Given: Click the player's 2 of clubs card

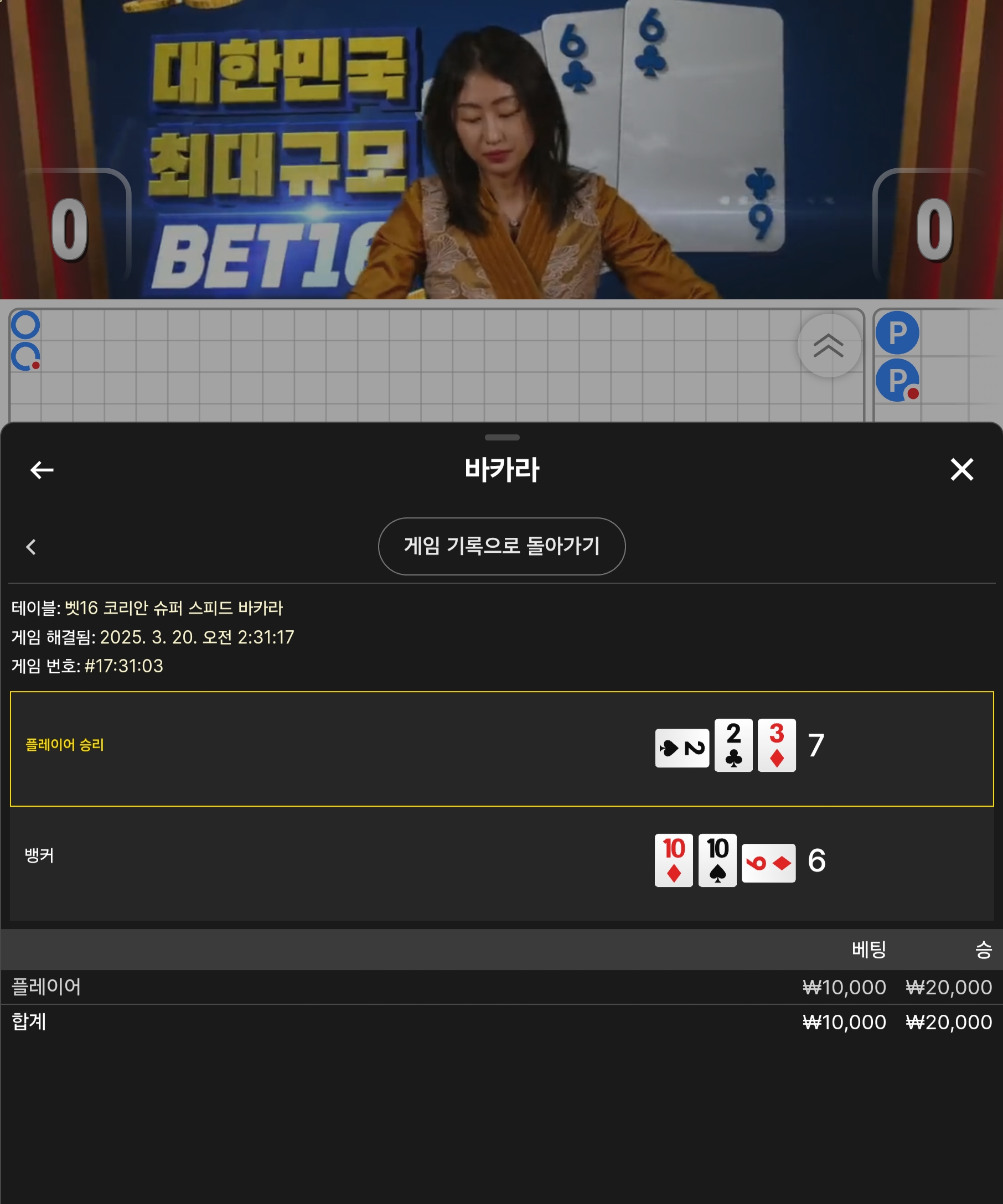Looking at the screenshot, I should 733,745.
